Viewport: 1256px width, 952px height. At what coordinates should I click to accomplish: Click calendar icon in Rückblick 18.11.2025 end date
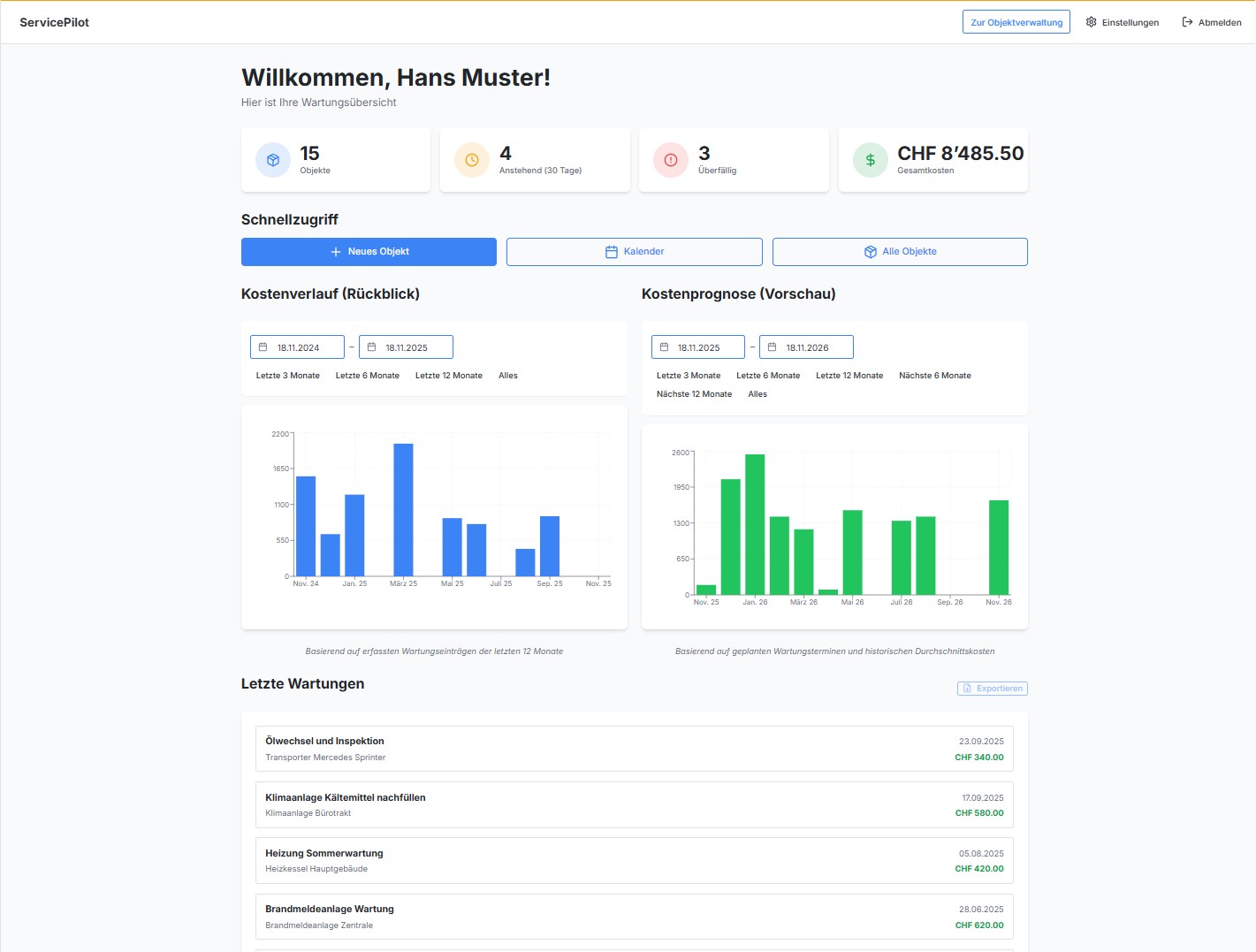pyautogui.click(x=372, y=347)
